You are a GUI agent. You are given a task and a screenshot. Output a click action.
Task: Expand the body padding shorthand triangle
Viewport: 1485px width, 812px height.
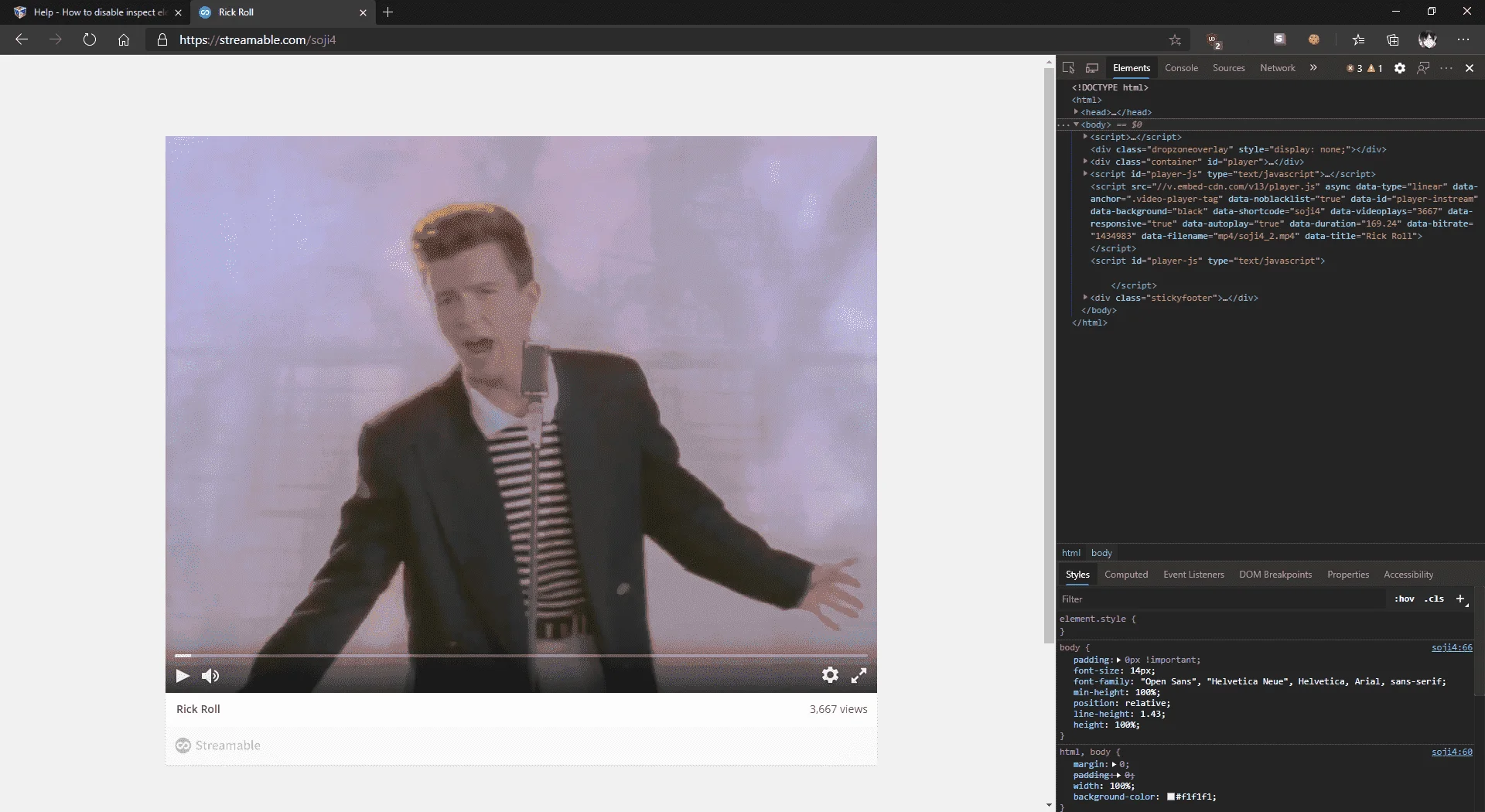point(1118,660)
